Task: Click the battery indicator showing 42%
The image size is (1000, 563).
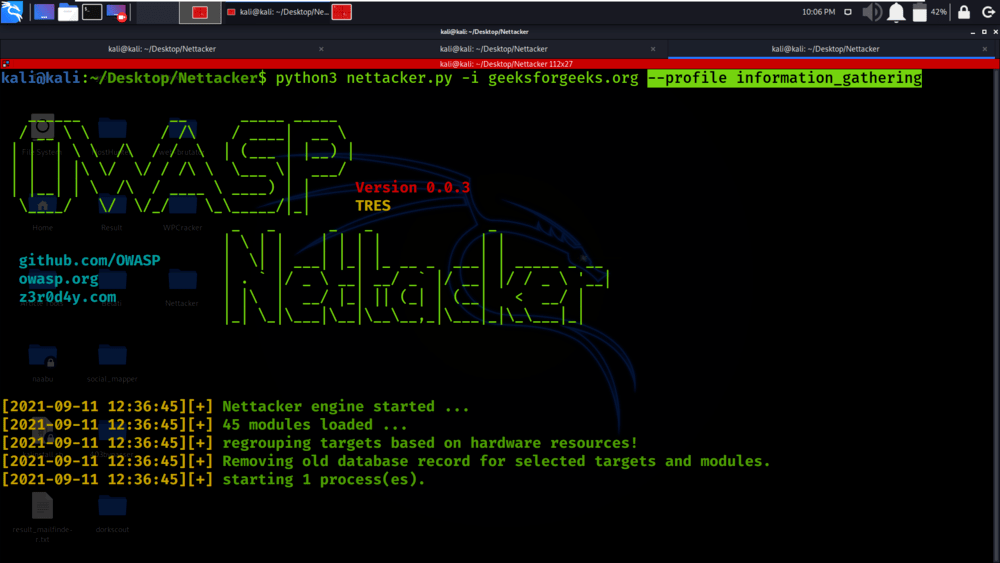Action: 929,12
